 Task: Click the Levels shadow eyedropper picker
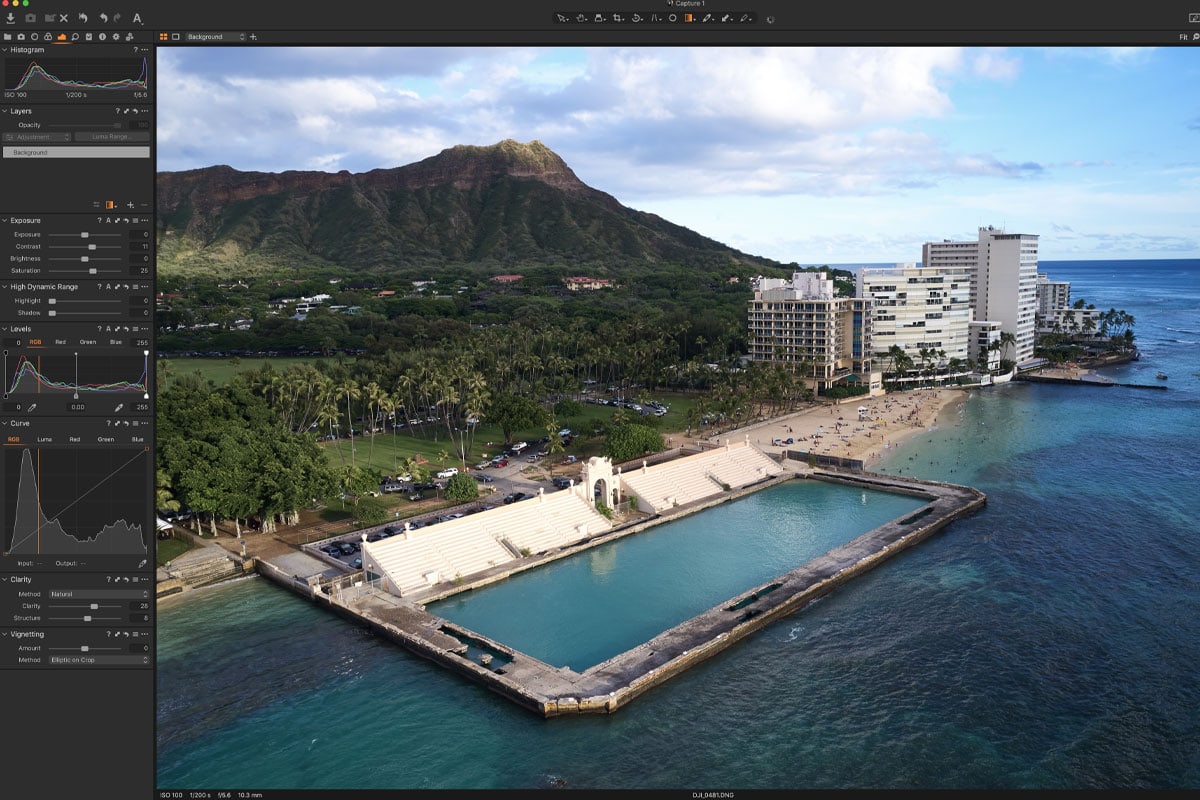click(31, 407)
